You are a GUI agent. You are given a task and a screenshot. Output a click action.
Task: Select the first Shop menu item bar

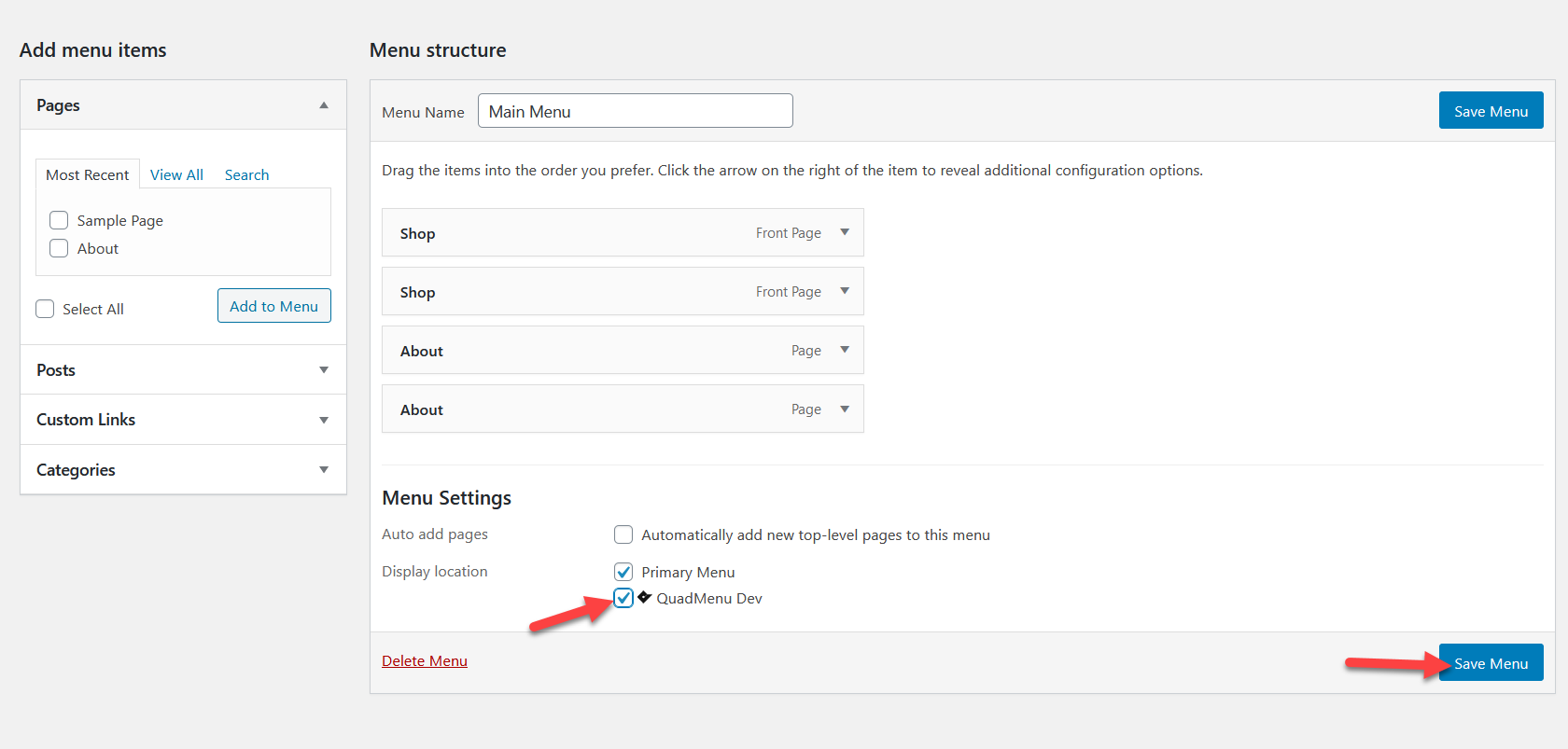coord(623,232)
